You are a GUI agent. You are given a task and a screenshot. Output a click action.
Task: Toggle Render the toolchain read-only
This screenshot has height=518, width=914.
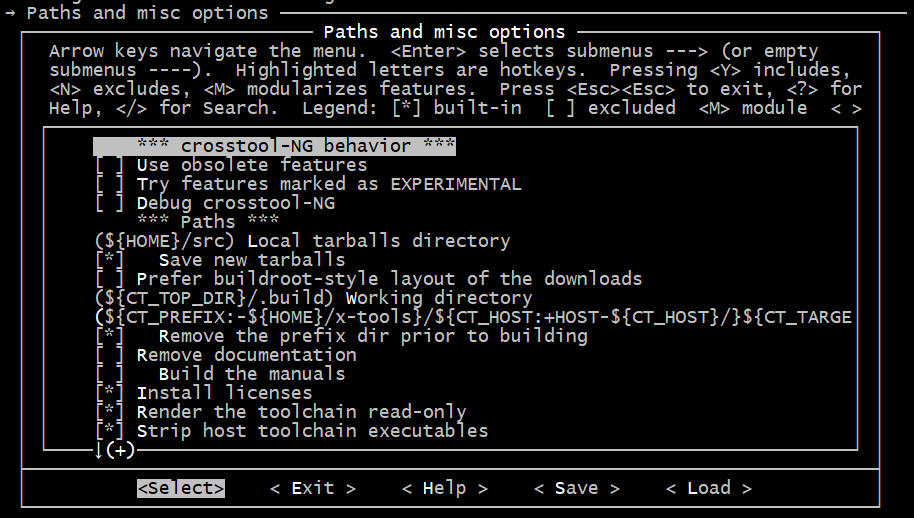[x=110, y=412]
